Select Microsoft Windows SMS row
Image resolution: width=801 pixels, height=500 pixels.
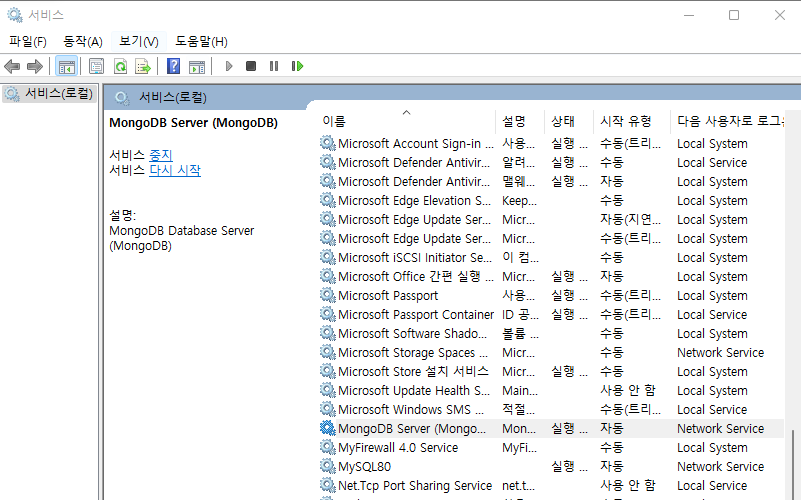(551, 410)
